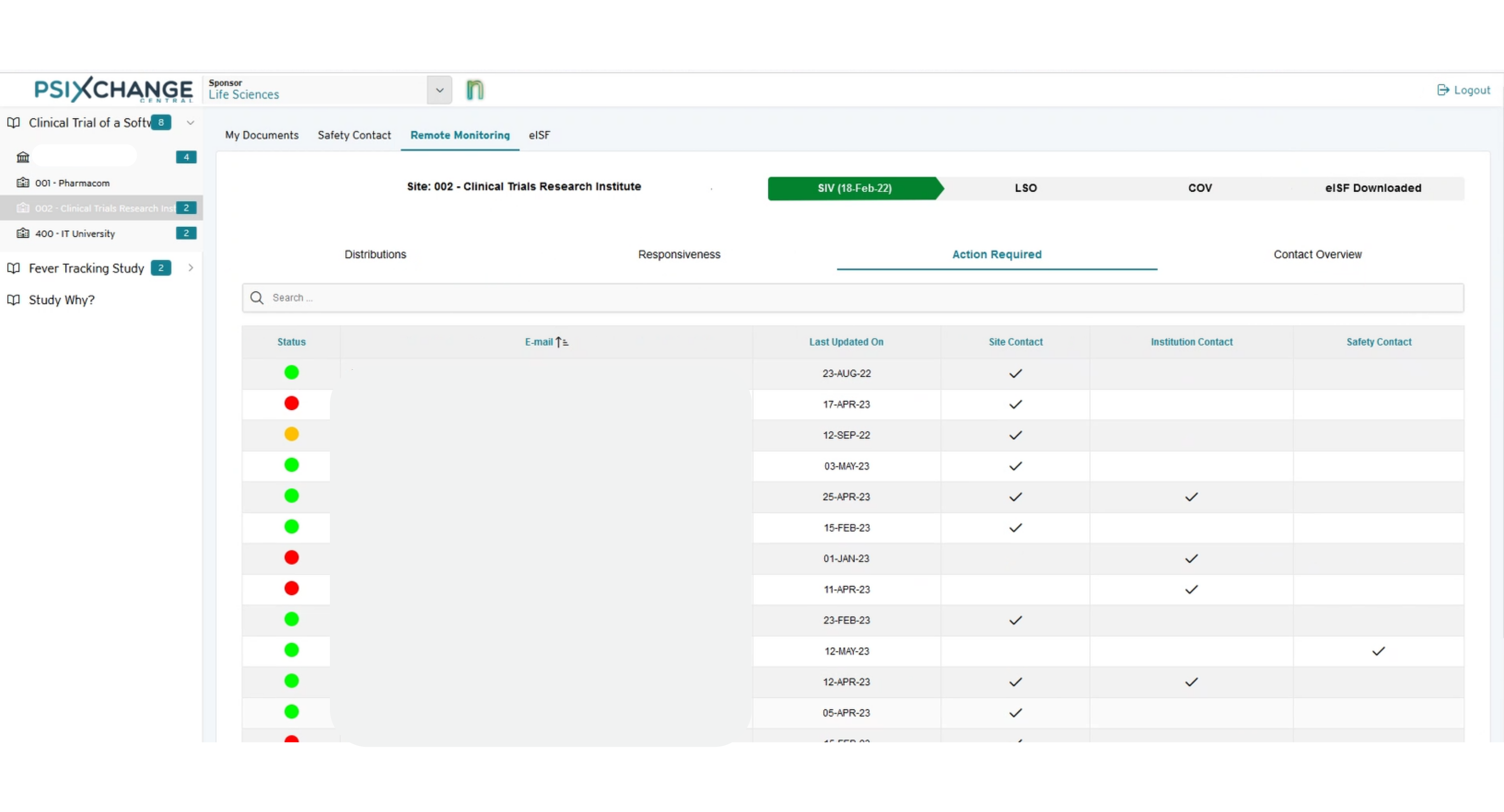This screenshot has width=1504, height=812.
Task: Click the Site Contact checkmark in the 05-APR-23 row
Action: (1015, 713)
